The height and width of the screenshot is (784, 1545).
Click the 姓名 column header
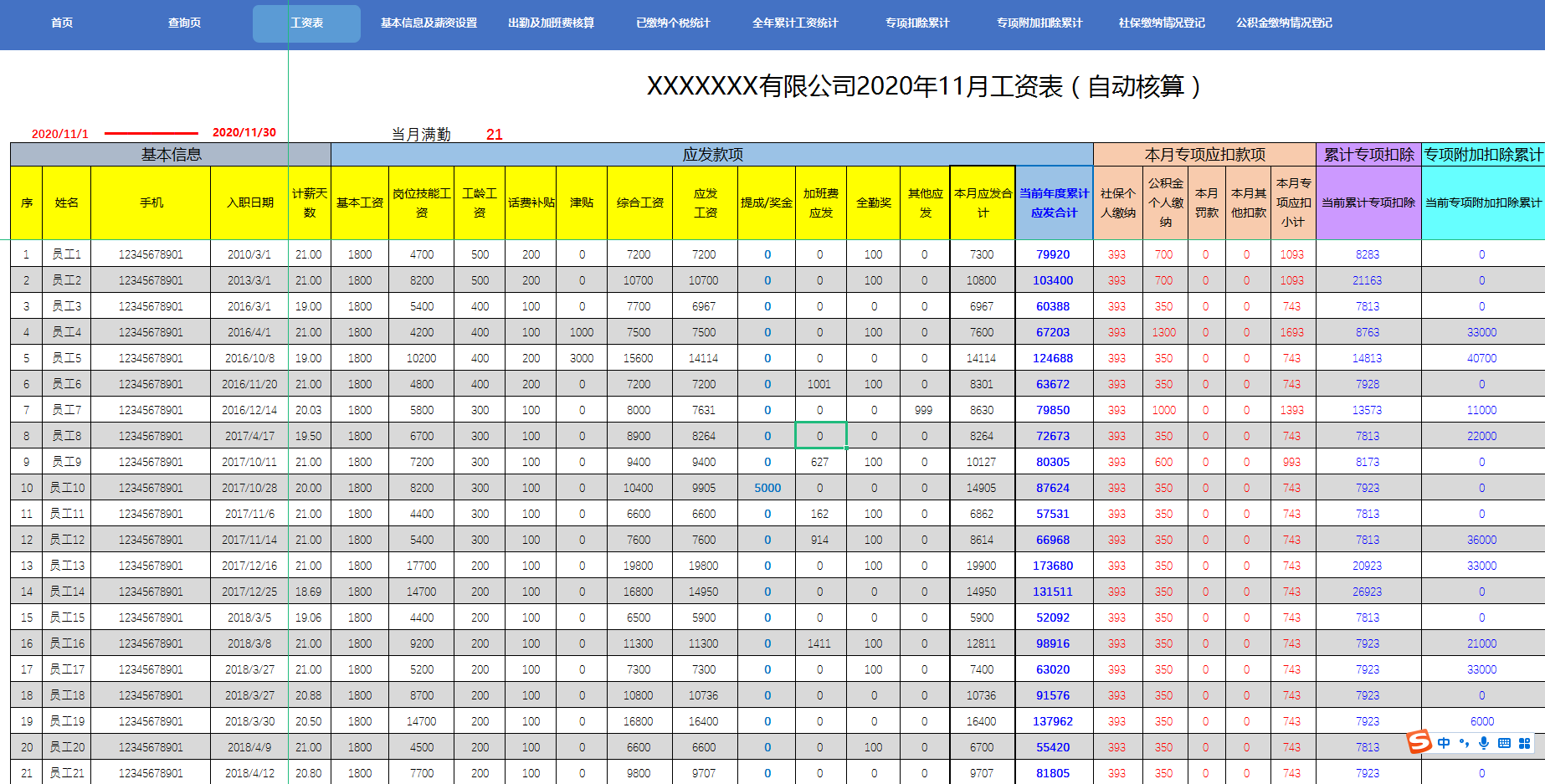67,202
